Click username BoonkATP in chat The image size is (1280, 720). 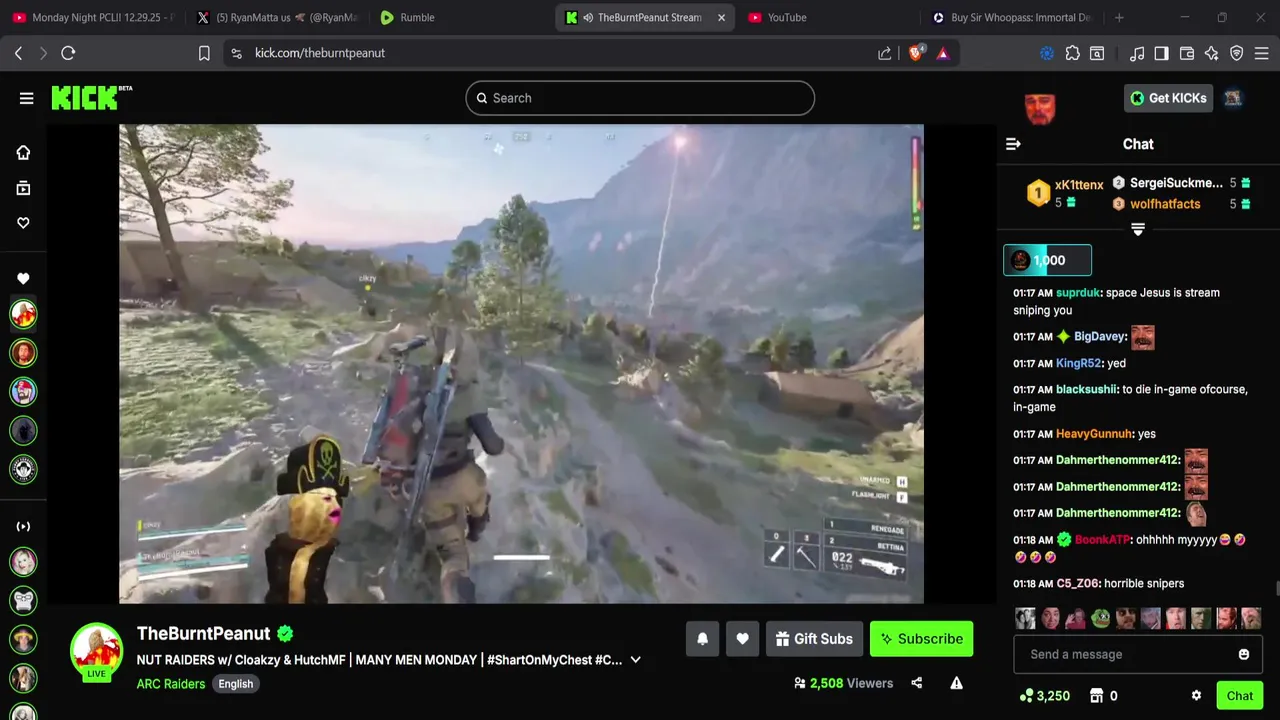click(x=1102, y=540)
